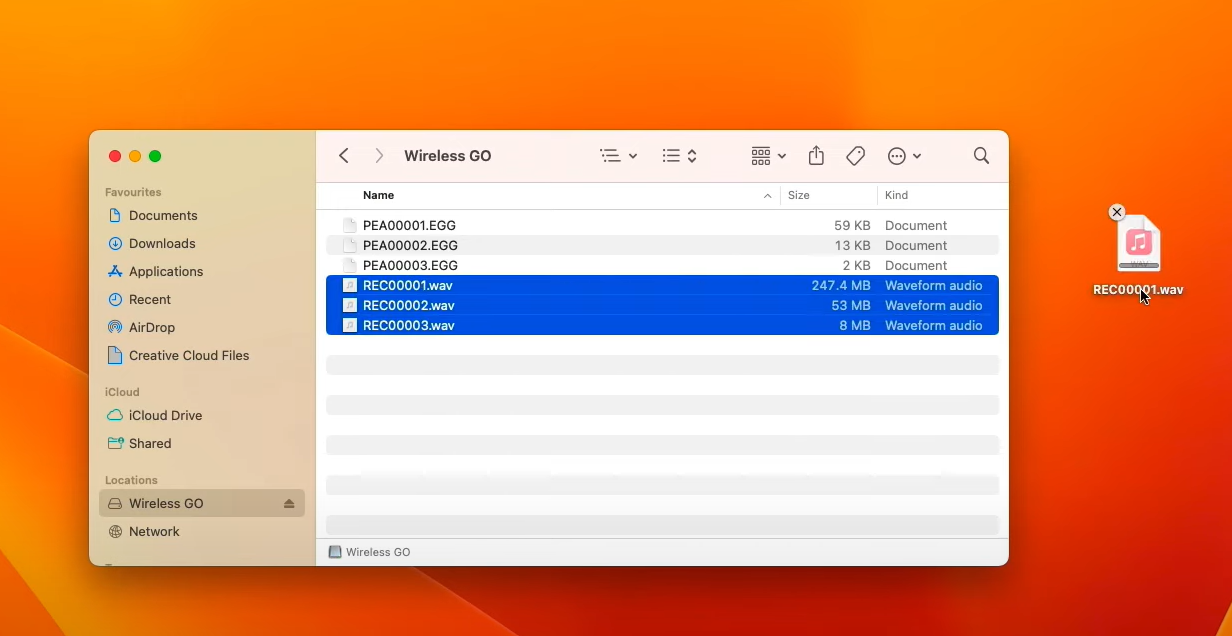Open iCloud Drive in the sidebar

coord(202,415)
